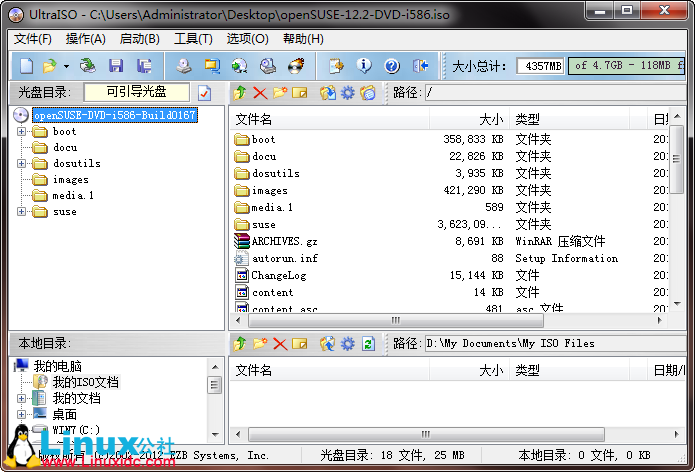
Task: Click the disc path field showing /
Action: click(555, 93)
